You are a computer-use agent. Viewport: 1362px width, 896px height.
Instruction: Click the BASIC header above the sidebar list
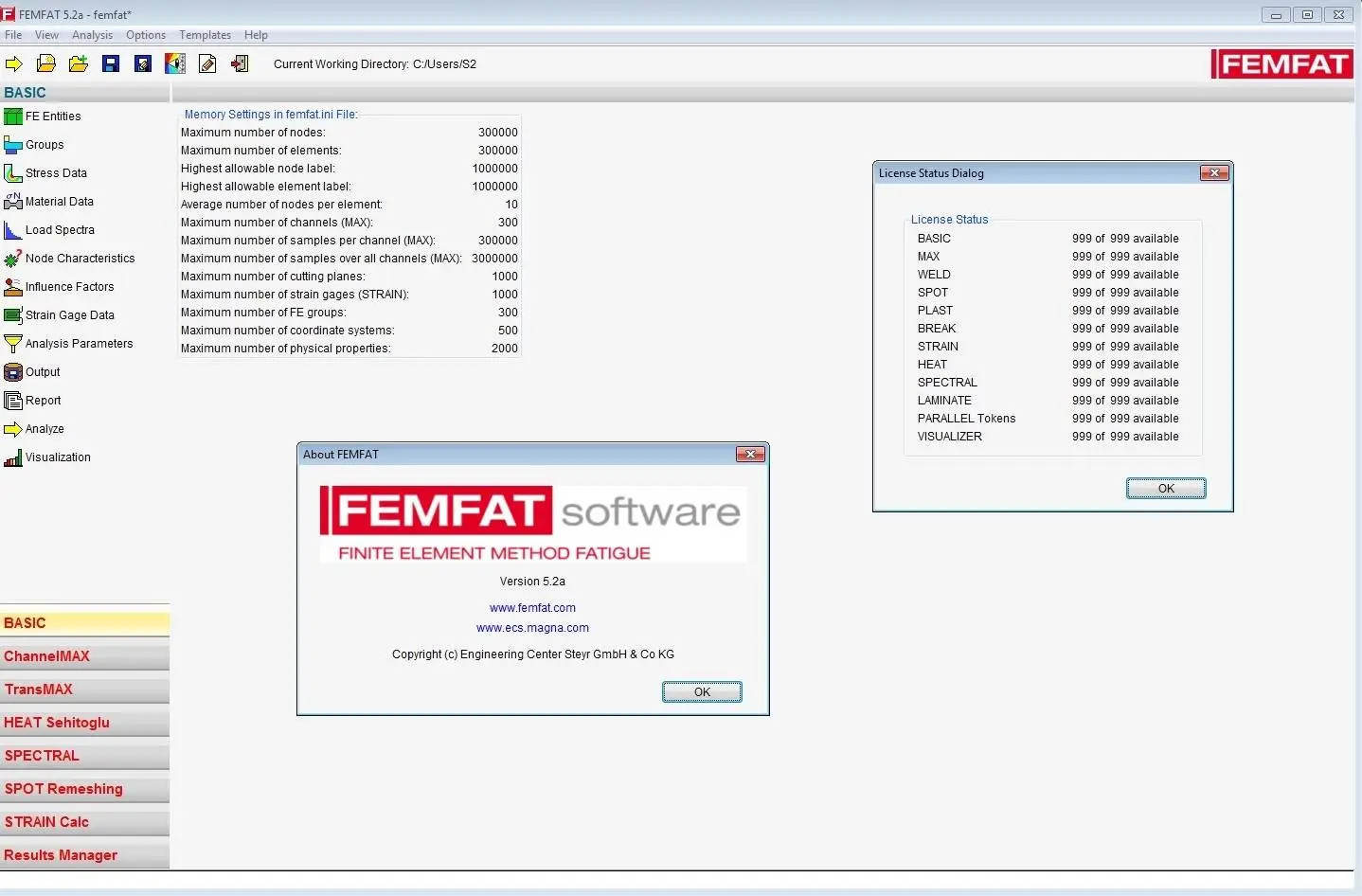click(25, 93)
